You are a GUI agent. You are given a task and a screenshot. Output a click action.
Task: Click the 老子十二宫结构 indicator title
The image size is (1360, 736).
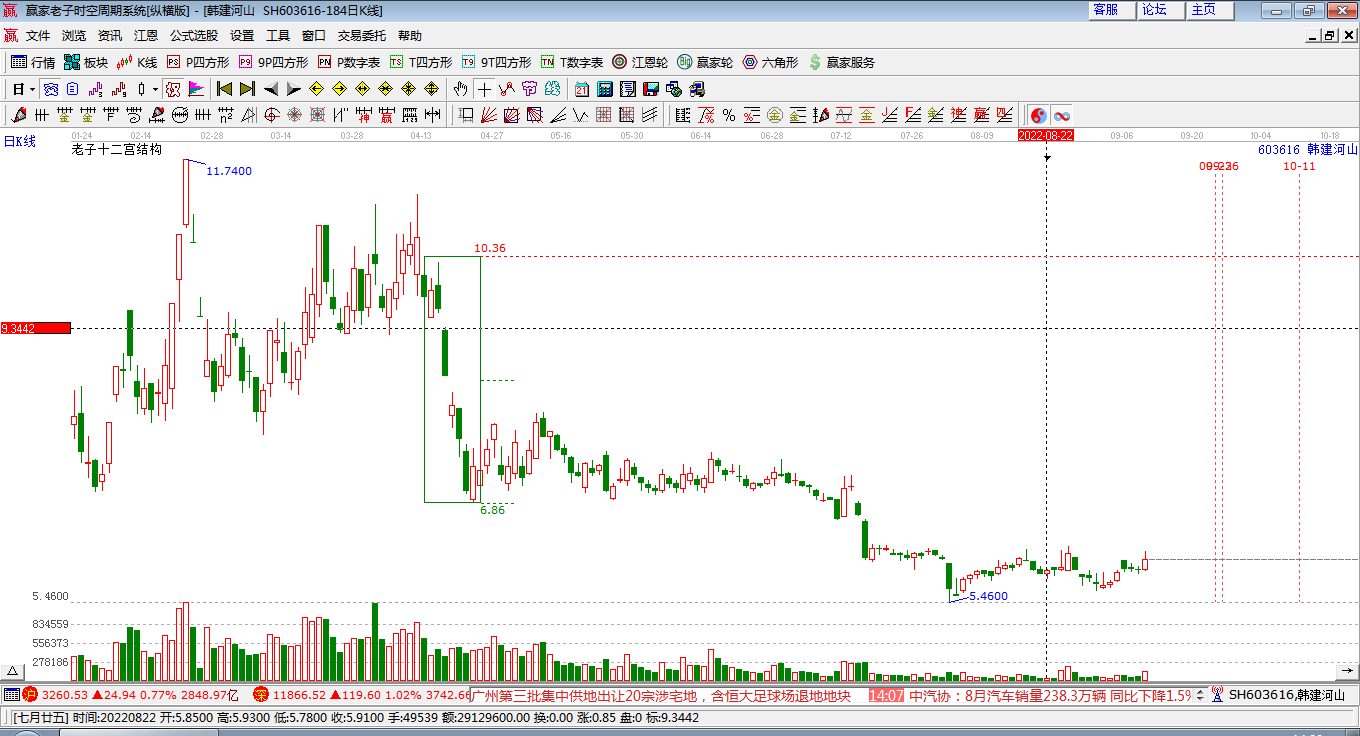116,150
